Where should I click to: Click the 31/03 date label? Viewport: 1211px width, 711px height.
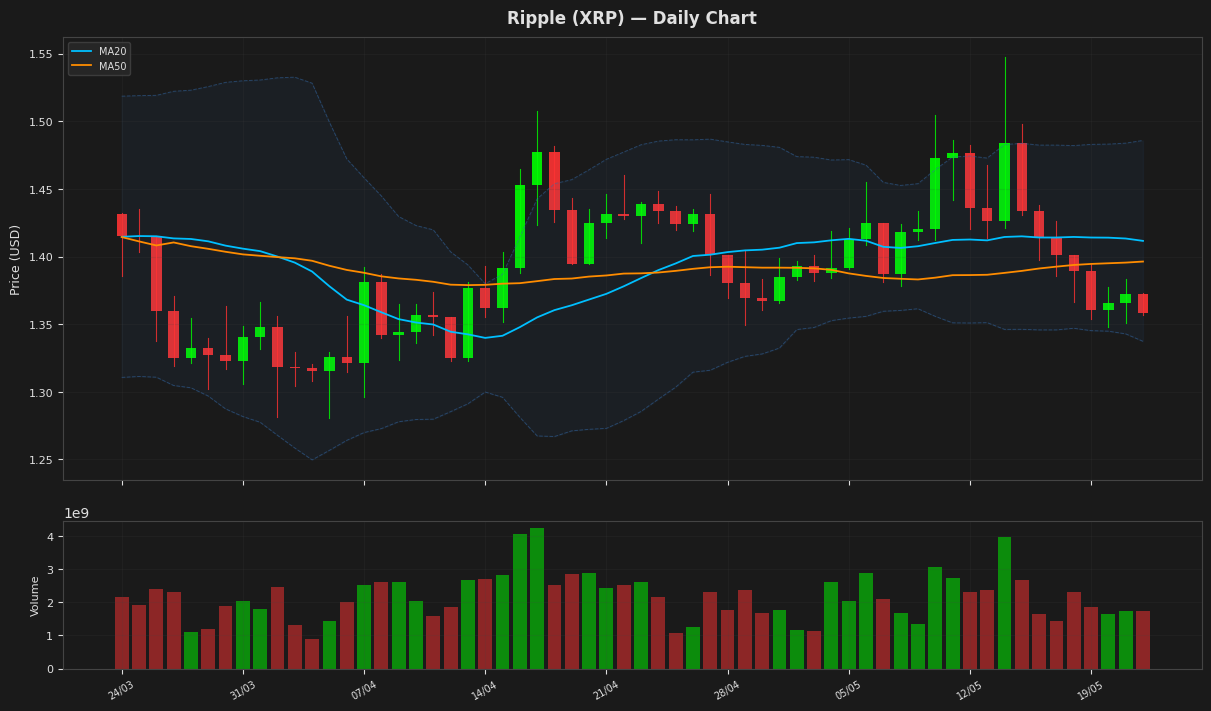(242, 690)
